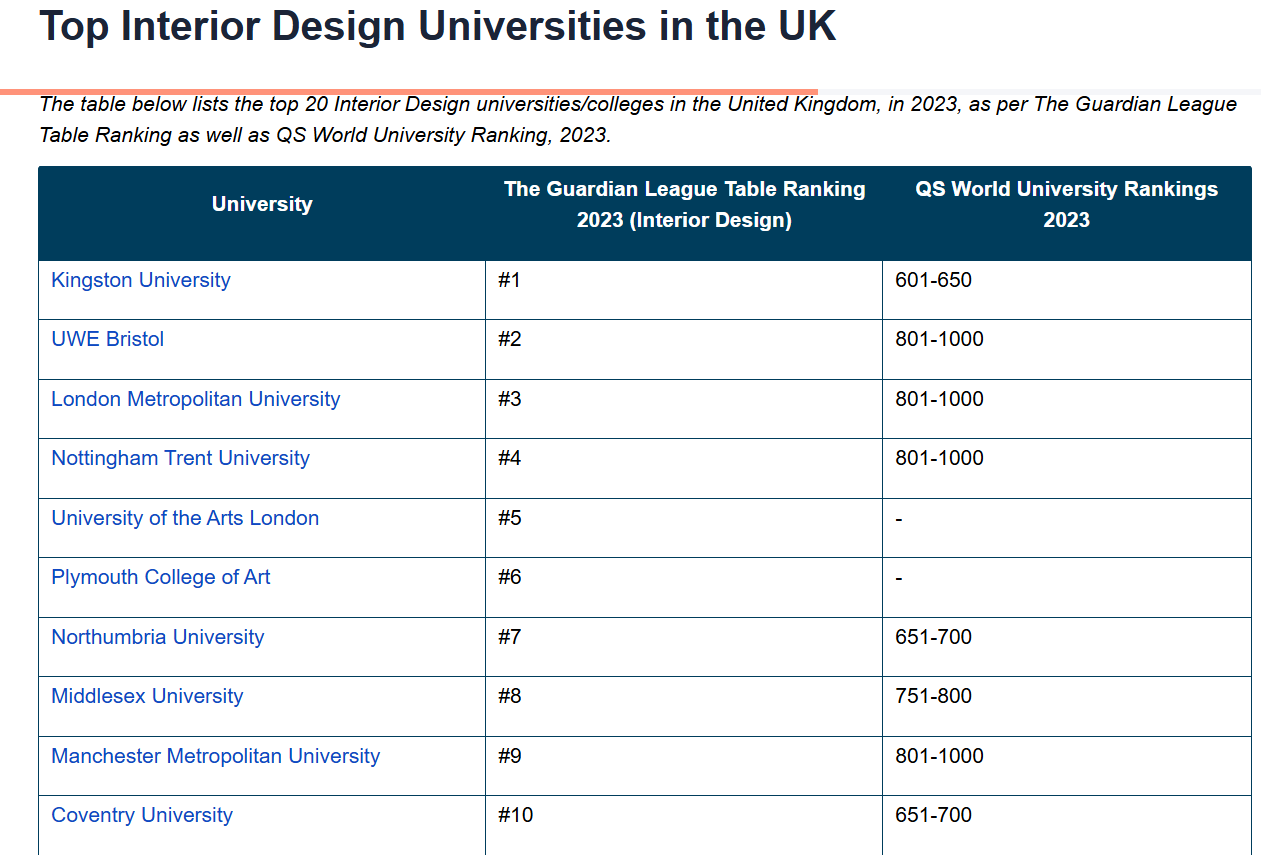The height and width of the screenshot is (855, 1261).
Task: Open University of the Arts London link
Action: coord(185,518)
